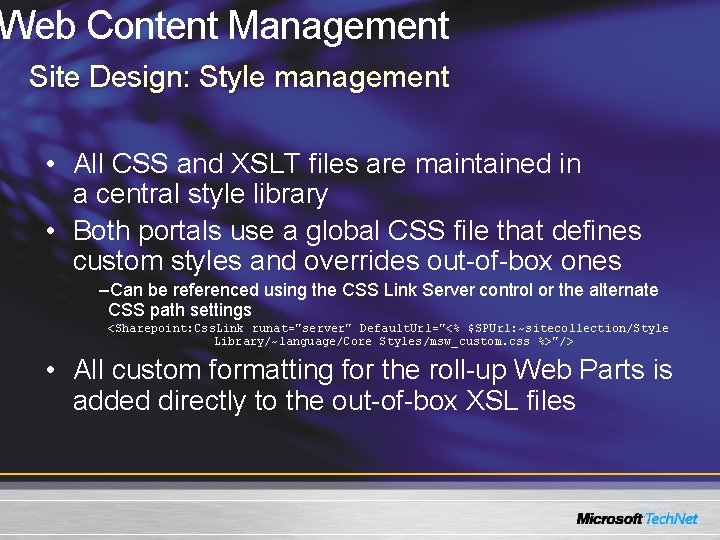Image resolution: width=720 pixels, height=540 pixels.
Task: Click bullet 'All CSS and XSLT files are maintained in'
Action: pyautogui.click(x=327, y=163)
